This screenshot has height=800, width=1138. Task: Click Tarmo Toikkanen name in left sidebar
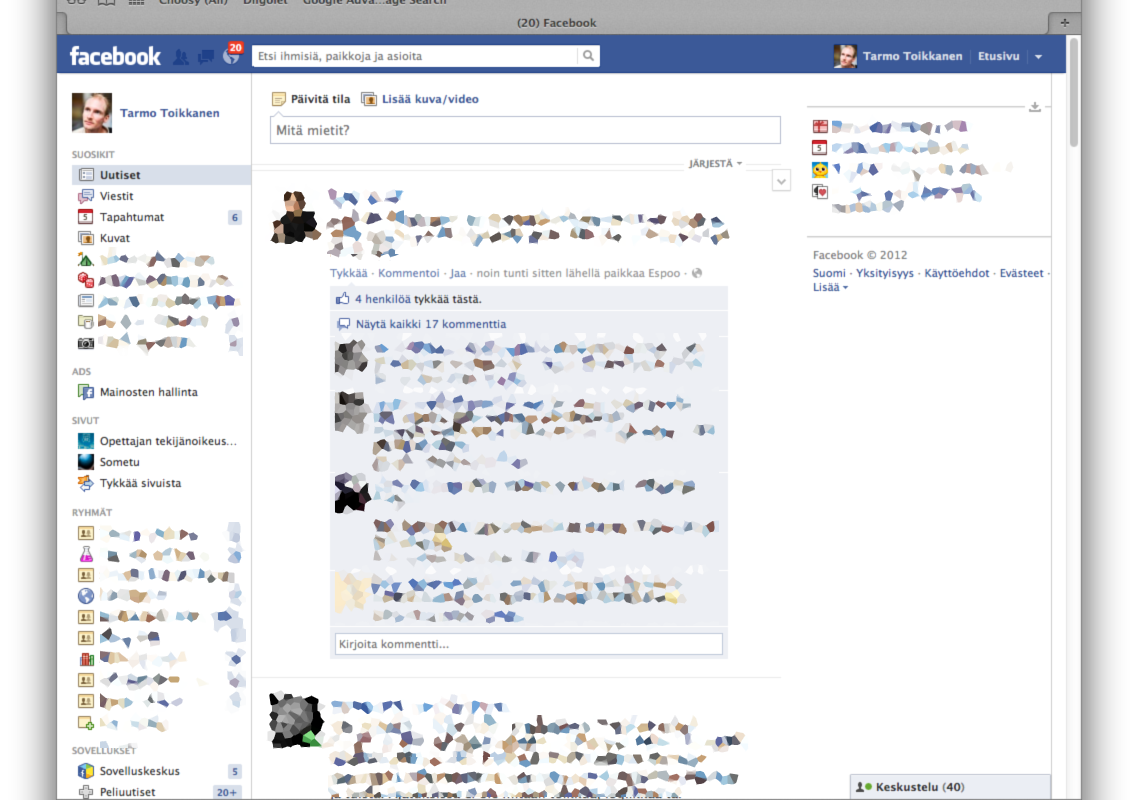coord(170,113)
